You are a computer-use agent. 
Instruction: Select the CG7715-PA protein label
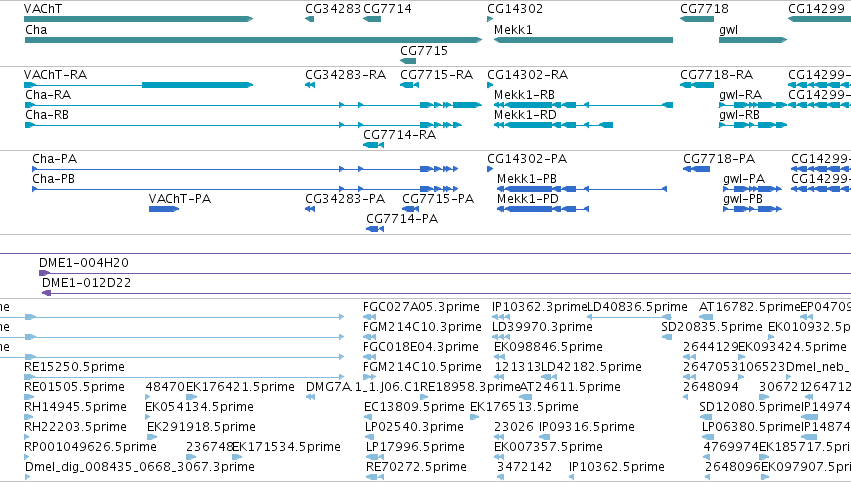pyautogui.click(x=438, y=199)
